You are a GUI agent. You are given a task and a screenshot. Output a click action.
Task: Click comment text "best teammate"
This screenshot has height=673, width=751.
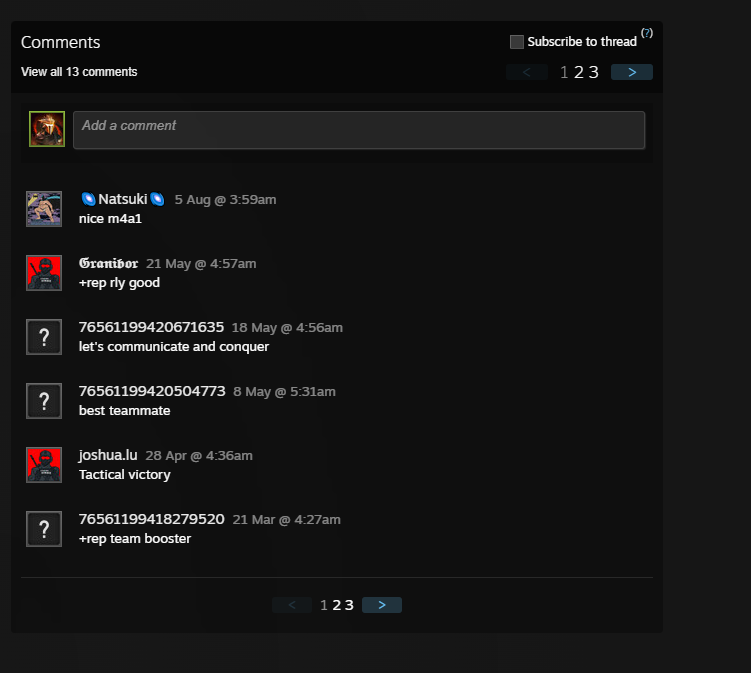(x=125, y=411)
